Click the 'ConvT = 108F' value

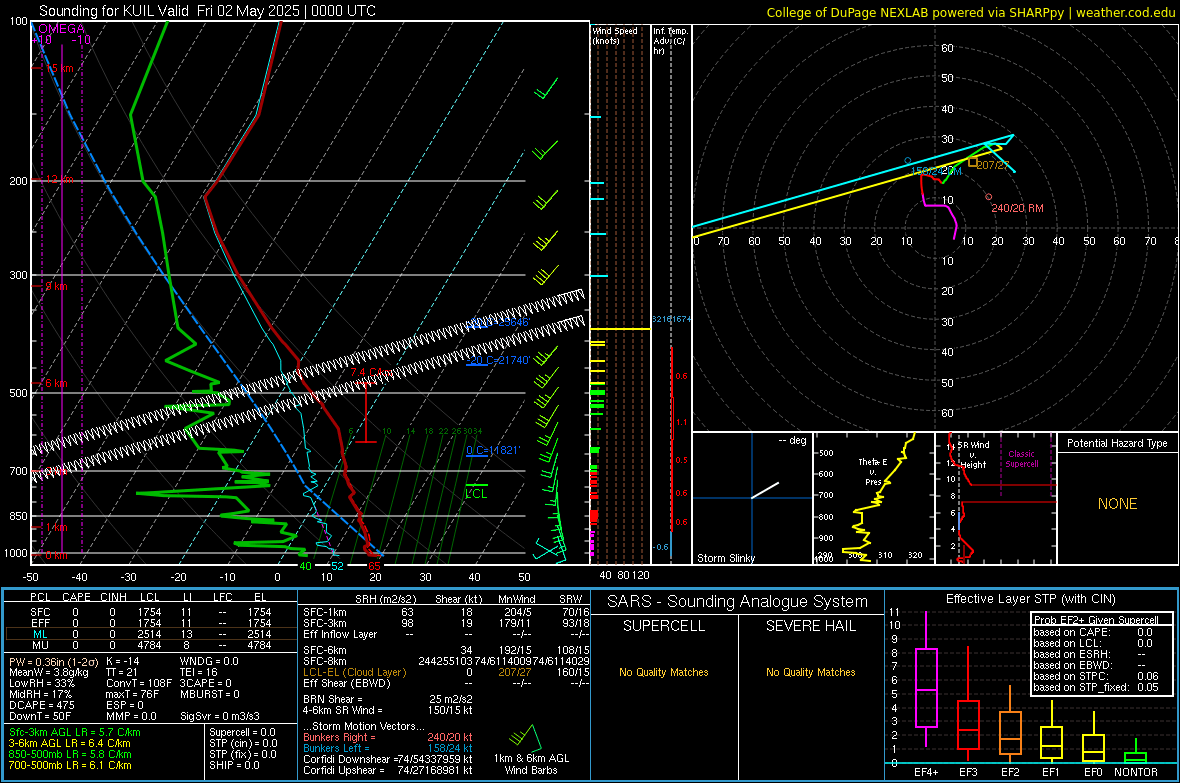pyautogui.click(x=139, y=684)
